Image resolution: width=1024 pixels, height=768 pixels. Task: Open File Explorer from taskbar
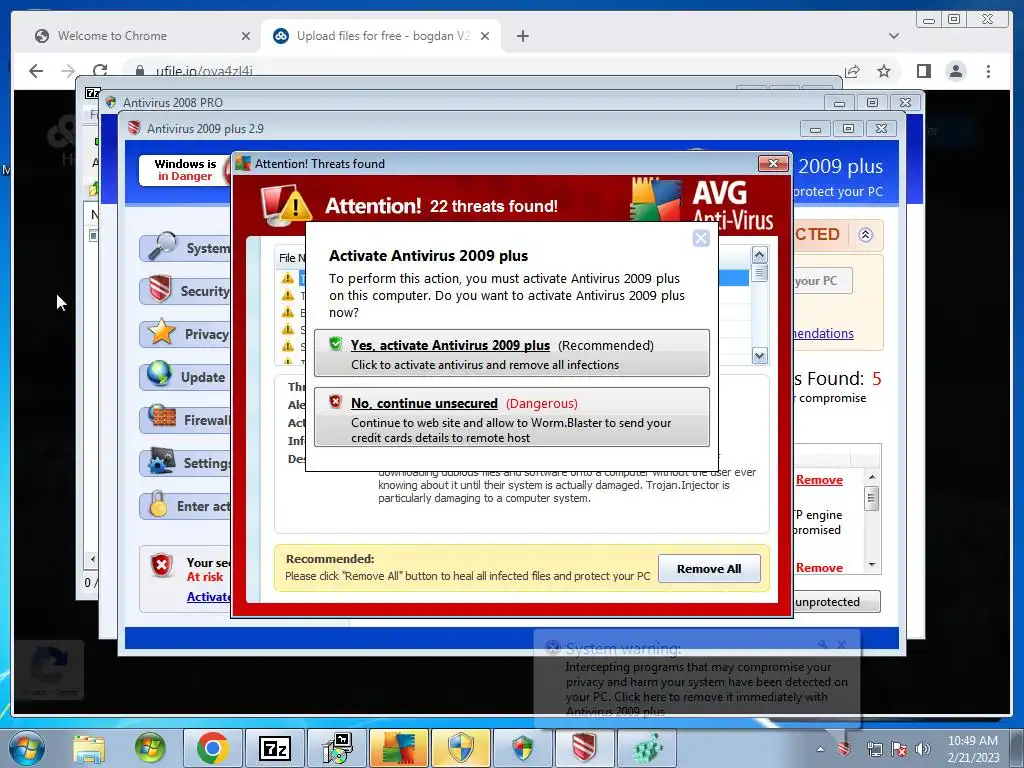(x=89, y=748)
